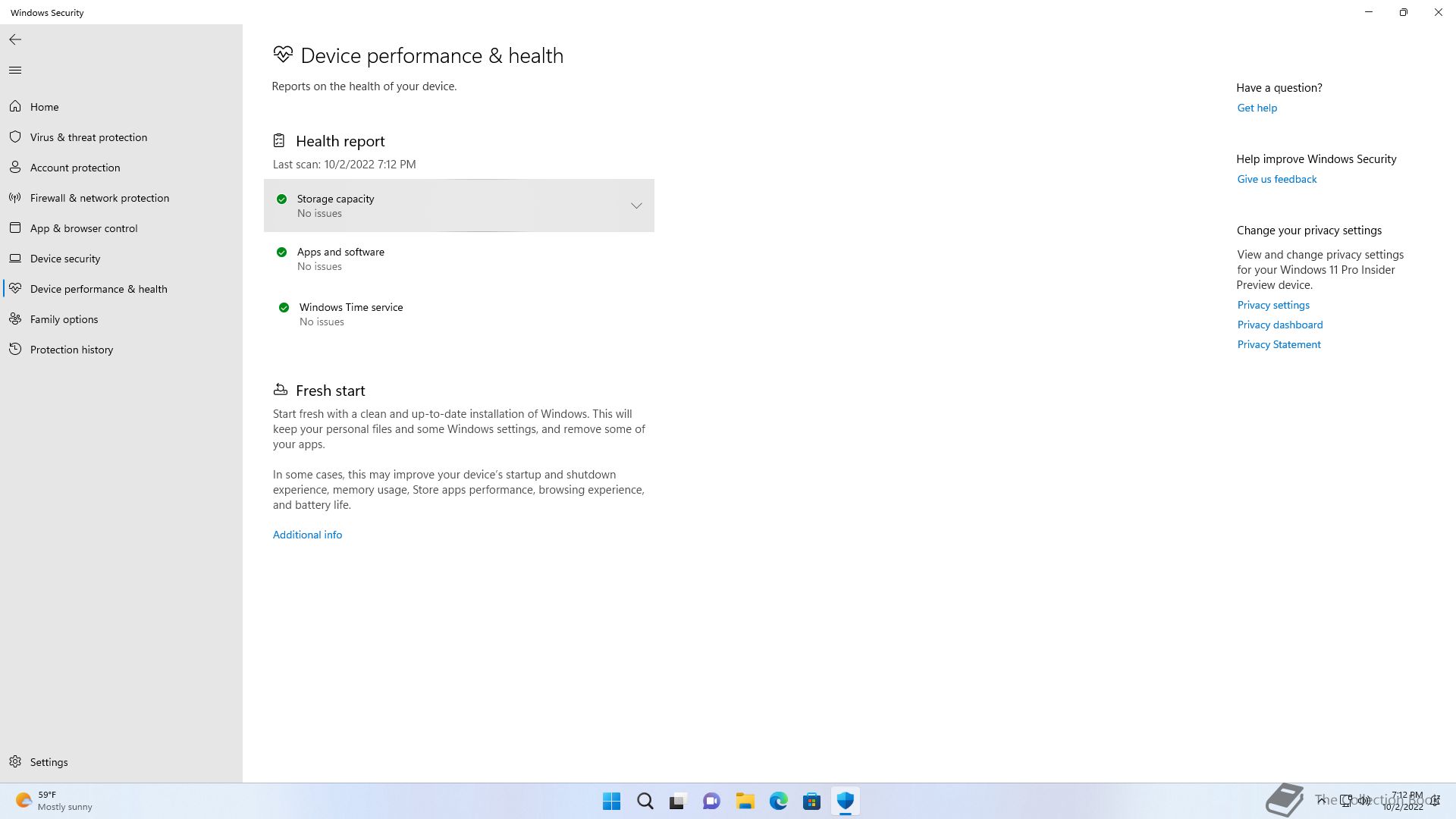Click the 'Last scan: 10/2/2022 7:12 PM' text
Viewport: 1456px width, 819px height.
pyautogui.click(x=344, y=164)
